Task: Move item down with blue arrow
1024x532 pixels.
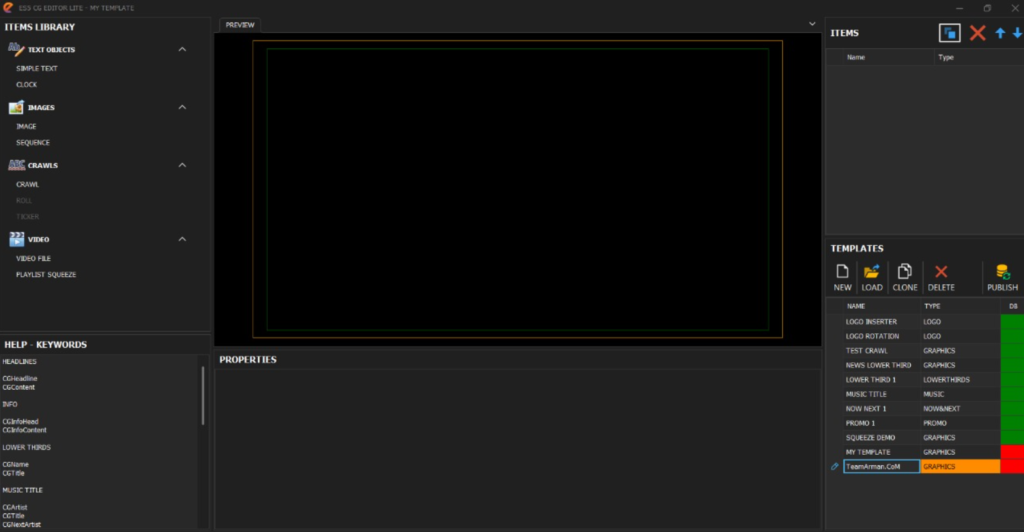Action: [1016, 33]
